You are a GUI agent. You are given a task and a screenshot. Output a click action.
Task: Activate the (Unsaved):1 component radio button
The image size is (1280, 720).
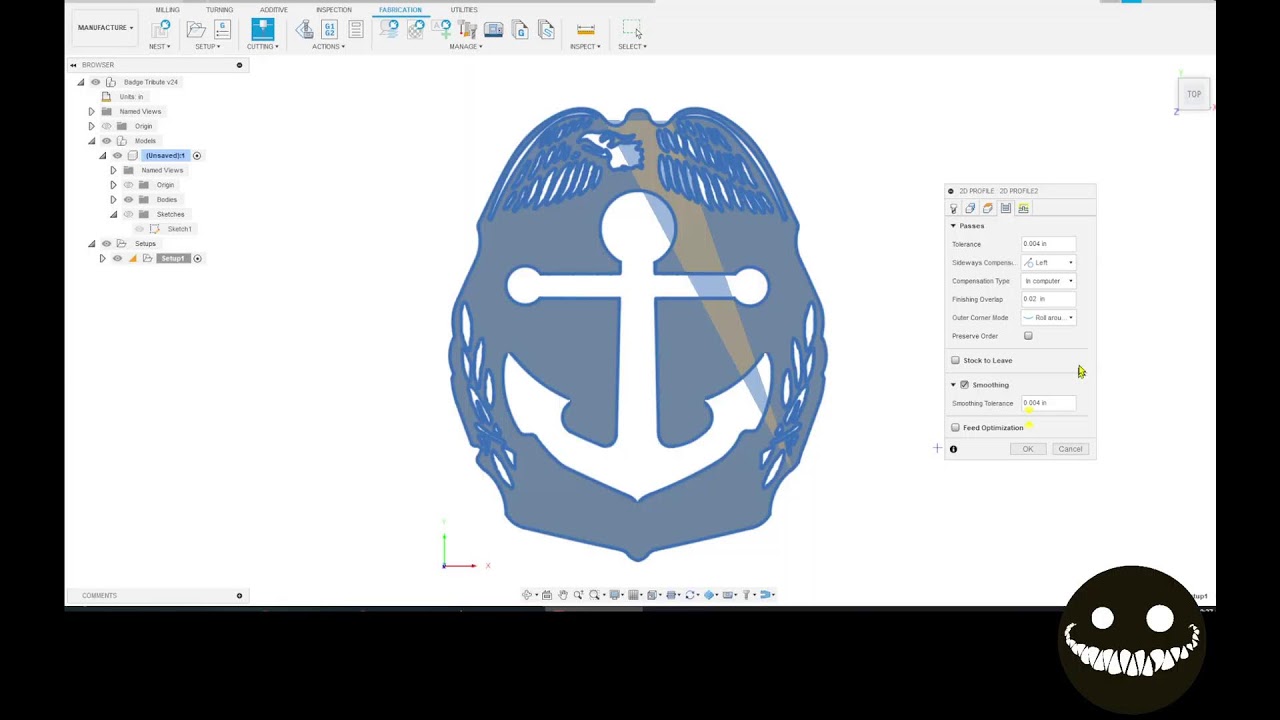[x=197, y=156]
